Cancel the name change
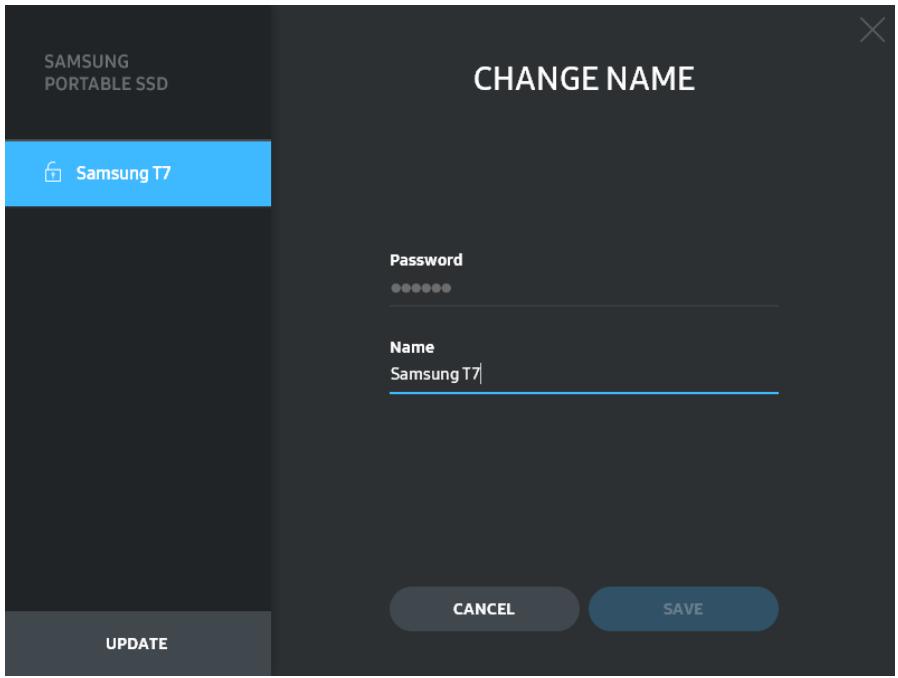This screenshot has width=898, height=678. 484,609
